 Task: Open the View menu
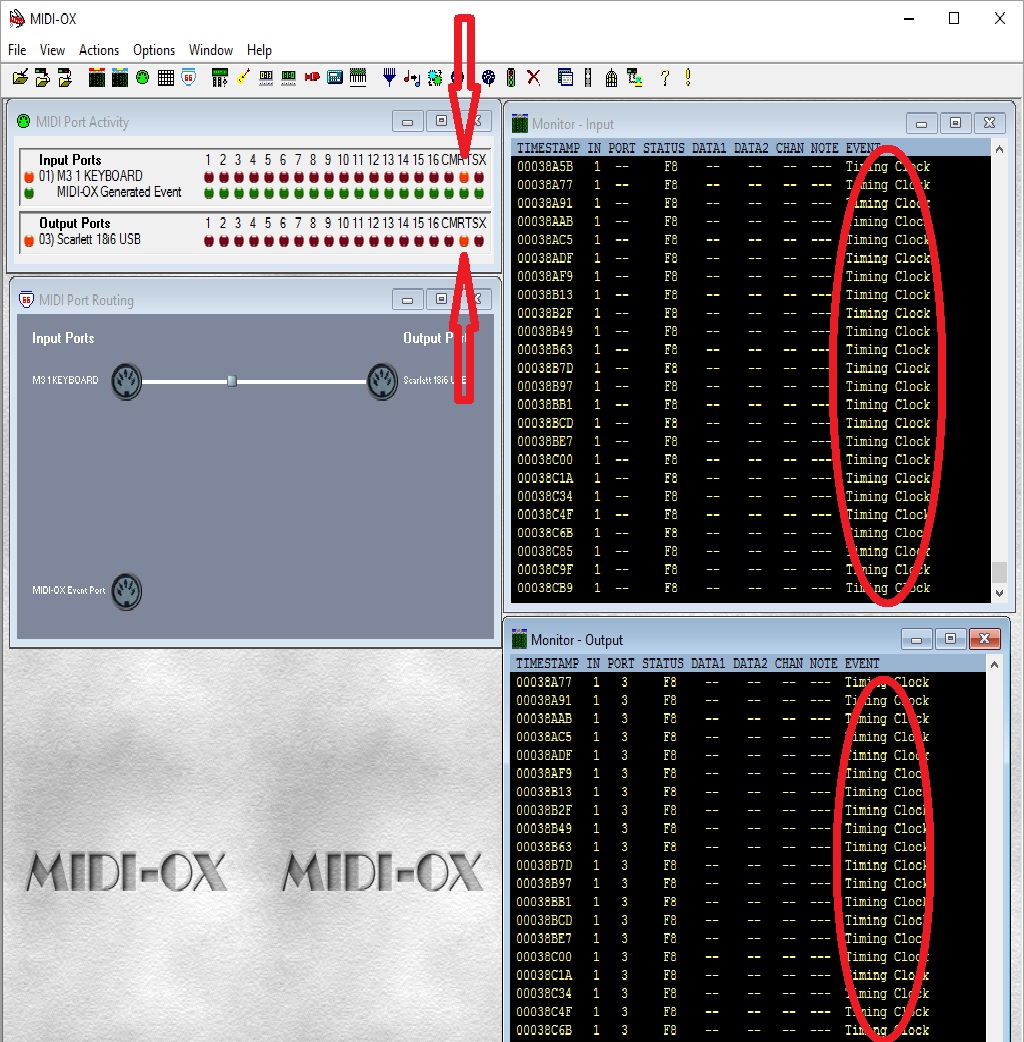(52, 50)
